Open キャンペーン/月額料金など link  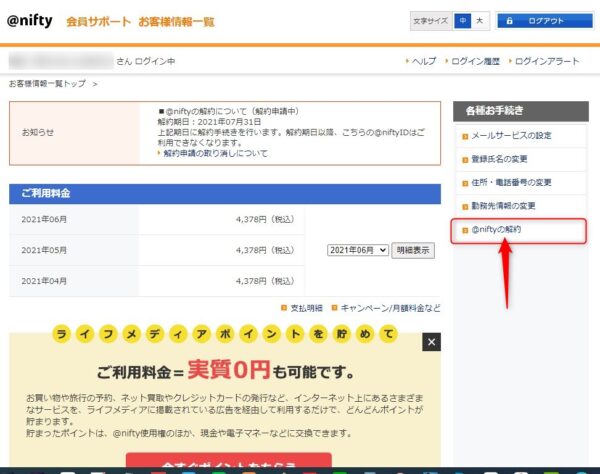tap(390, 308)
